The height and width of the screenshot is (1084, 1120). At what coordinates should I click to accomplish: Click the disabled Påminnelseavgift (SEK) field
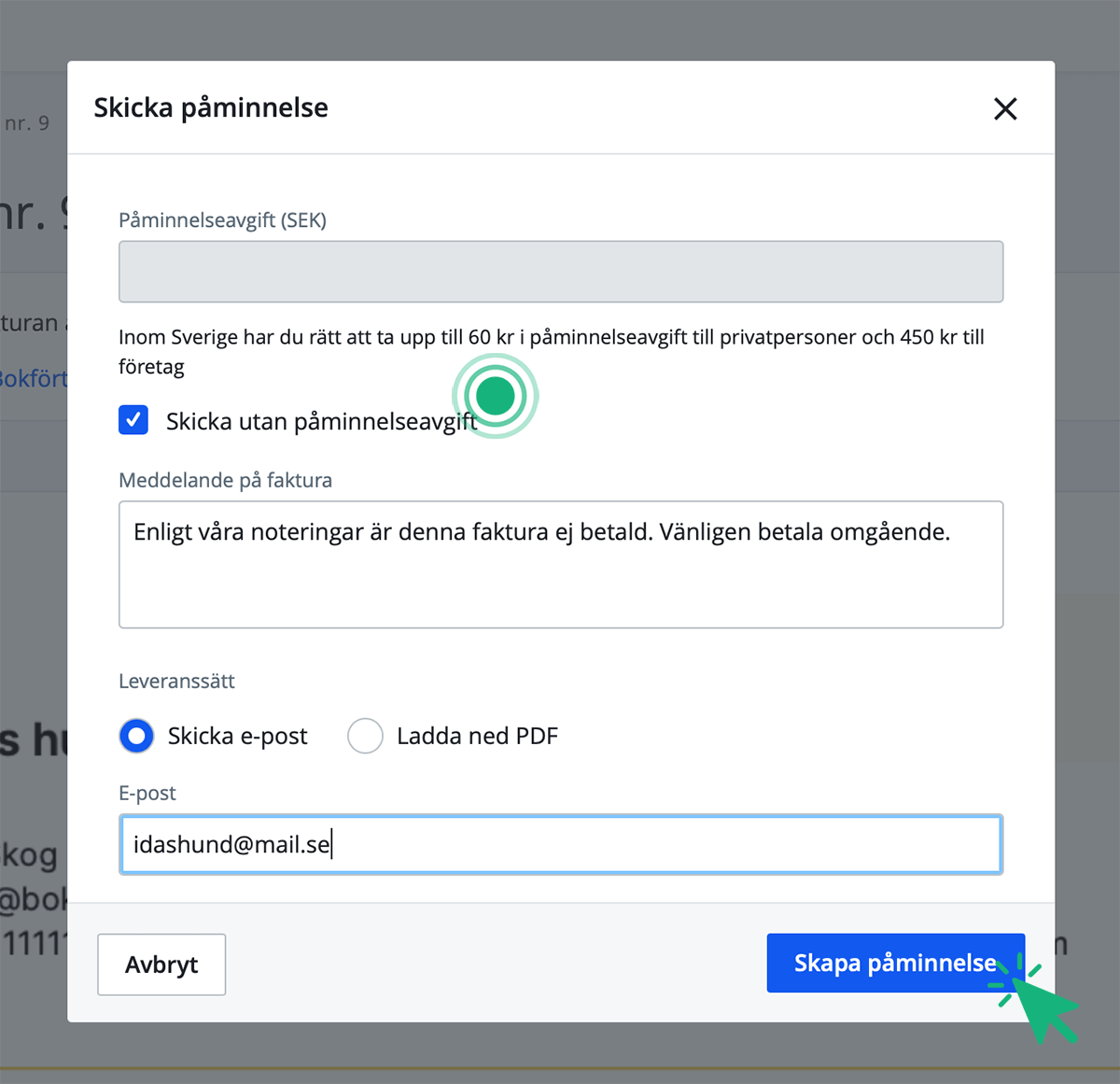(x=560, y=271)
